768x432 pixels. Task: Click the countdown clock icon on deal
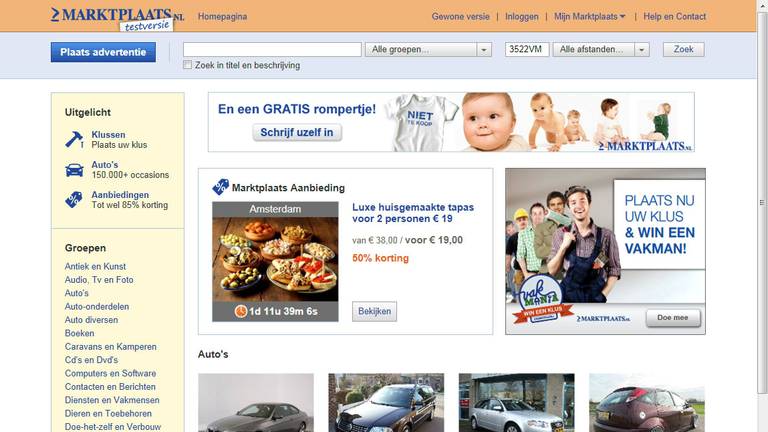241,311
